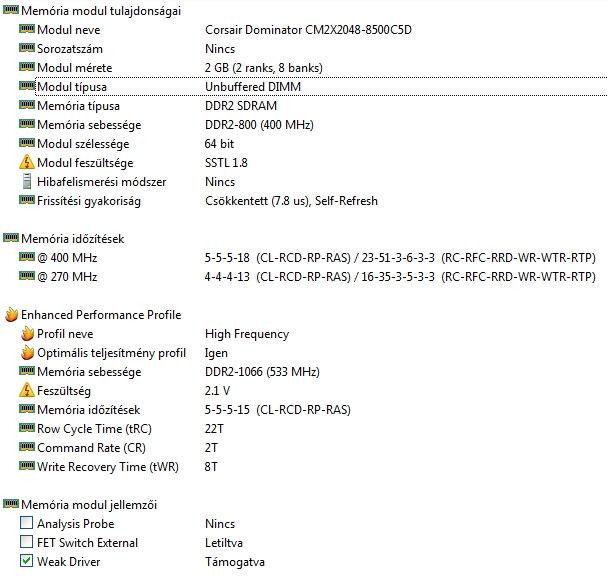Click the 22T Row Cycle Time value
Image resolution: width=607 pixels, height=580 pixels.
(x=214, y=429)
